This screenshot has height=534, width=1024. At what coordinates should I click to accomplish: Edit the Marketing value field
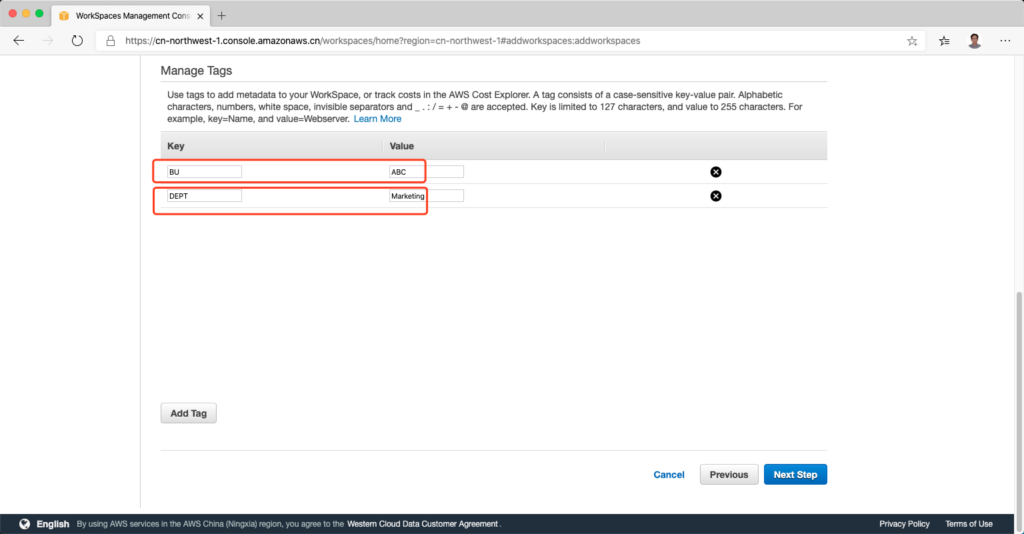coord(426,196)
